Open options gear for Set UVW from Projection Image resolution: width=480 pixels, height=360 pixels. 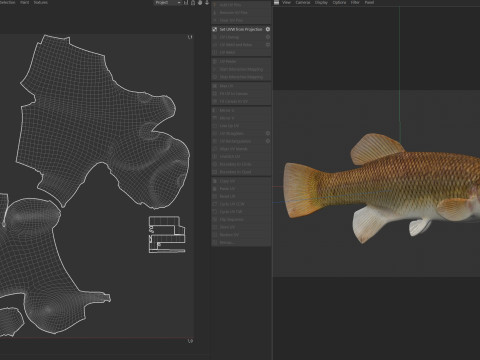[x=268, y=29]
